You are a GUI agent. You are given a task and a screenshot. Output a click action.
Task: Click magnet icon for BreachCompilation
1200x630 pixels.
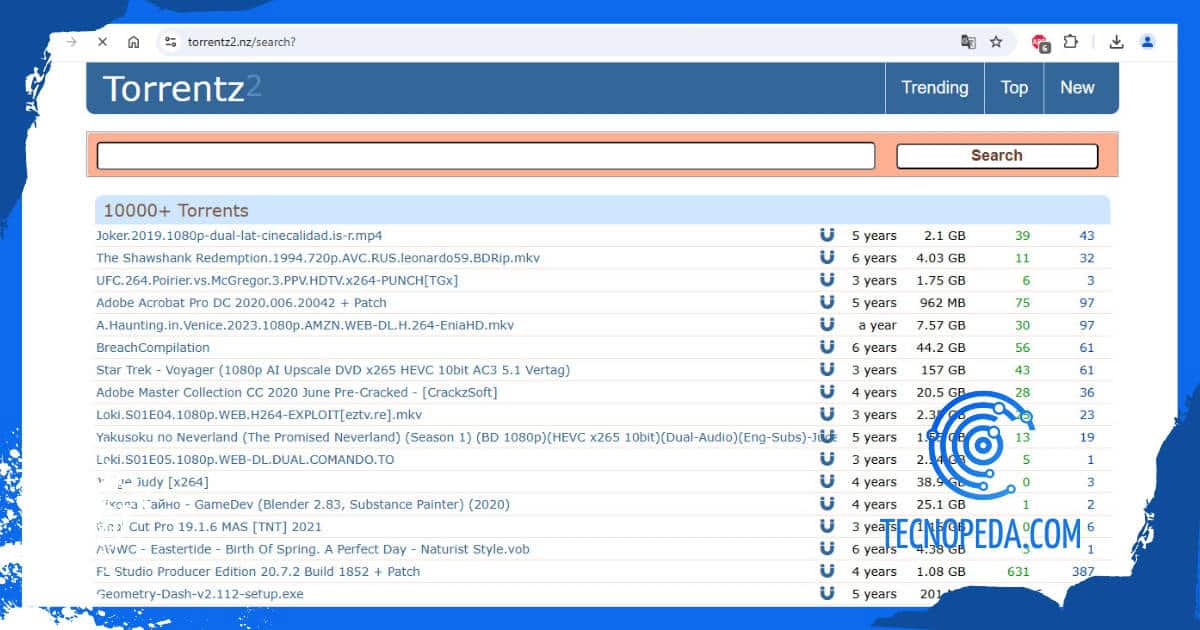pyautogui.click(x=827, y=347)
